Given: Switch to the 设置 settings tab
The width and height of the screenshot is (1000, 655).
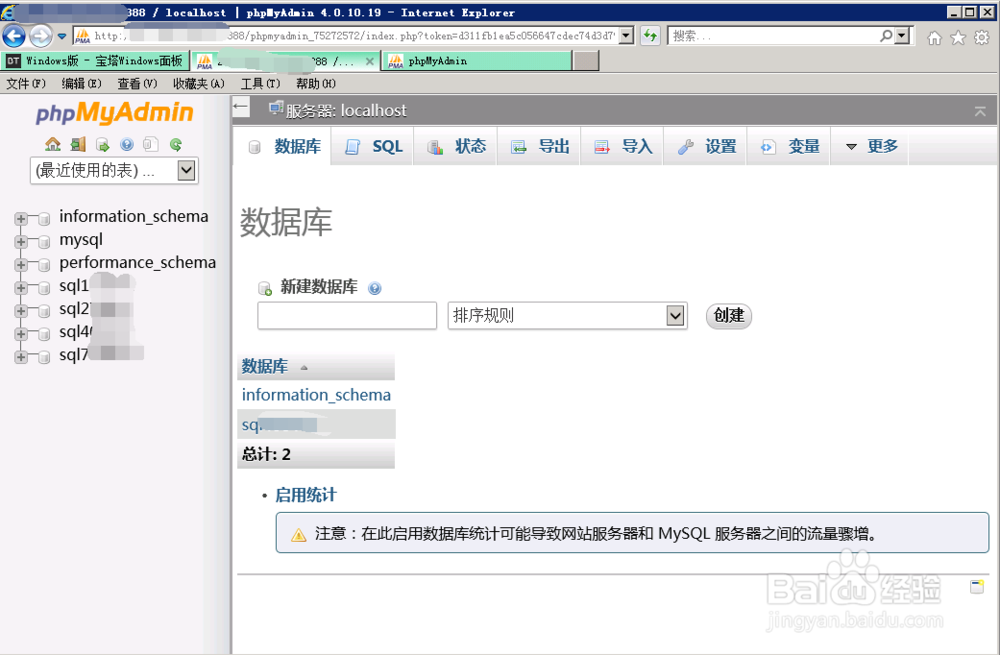Looking at the screenshot, I should [706, 146].
